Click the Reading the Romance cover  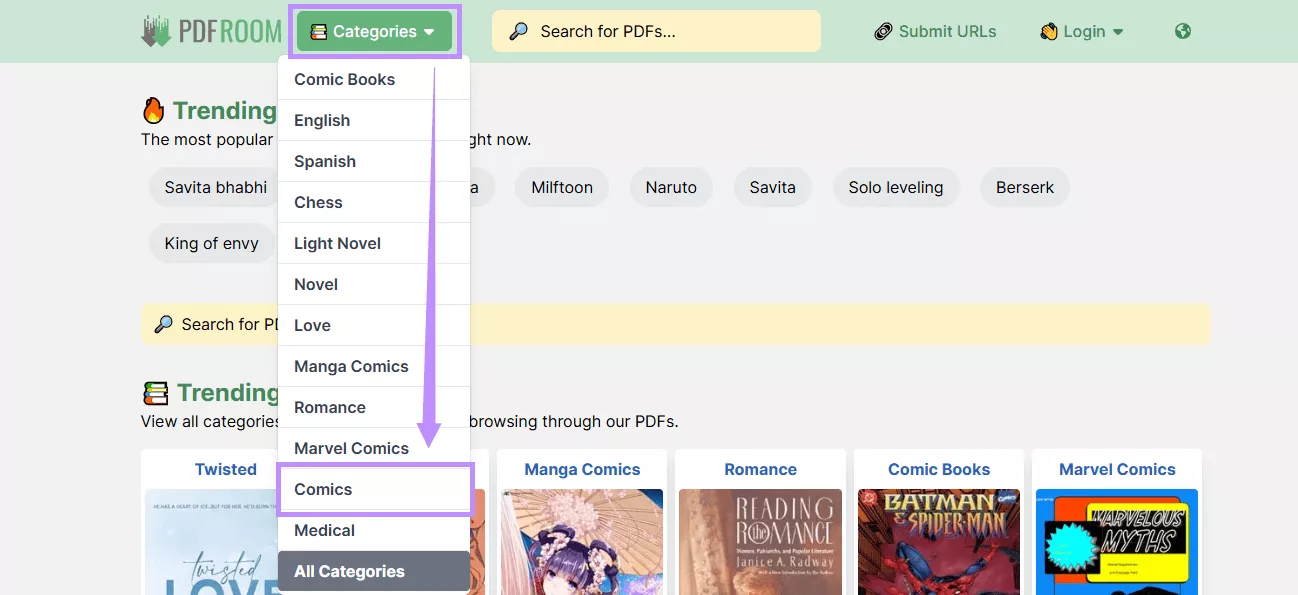pyautogui.click(x=761, y=542)
